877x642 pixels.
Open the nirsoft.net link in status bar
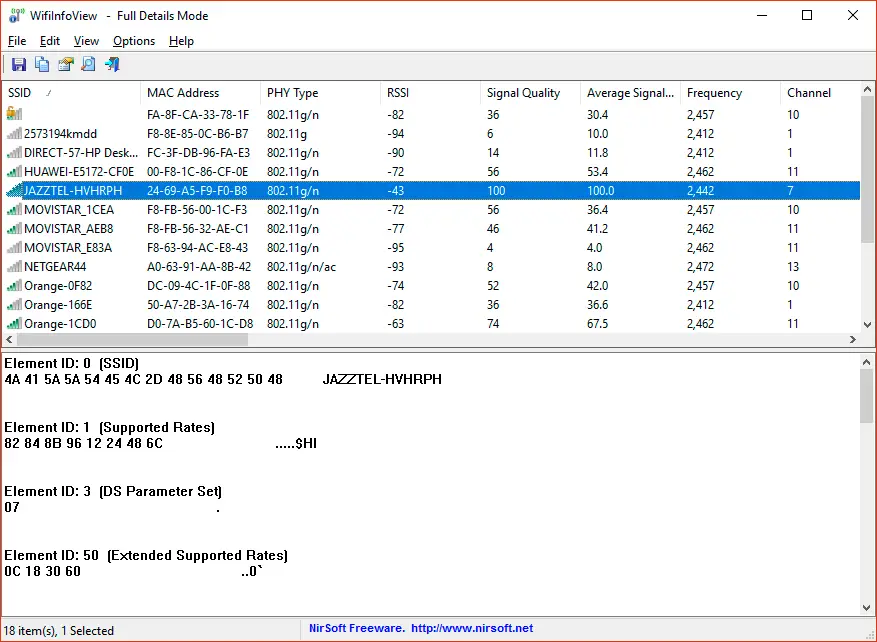[x=472, y=629]
